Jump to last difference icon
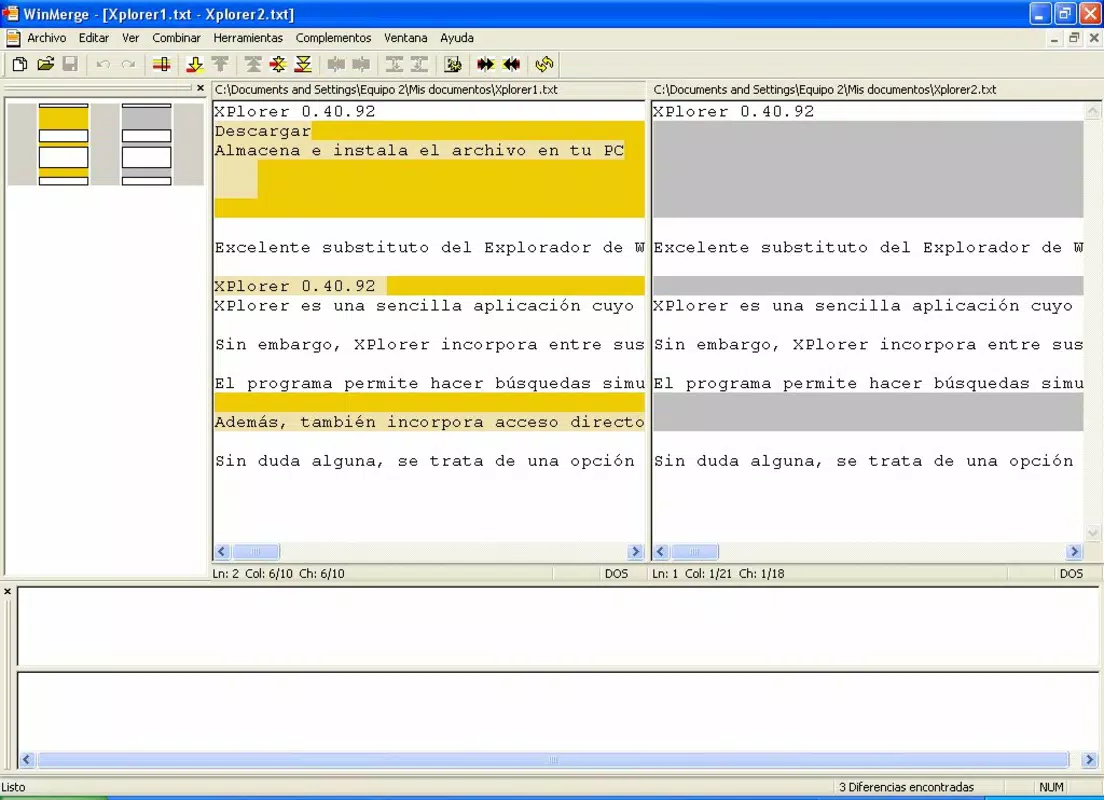 coord(303,65)
